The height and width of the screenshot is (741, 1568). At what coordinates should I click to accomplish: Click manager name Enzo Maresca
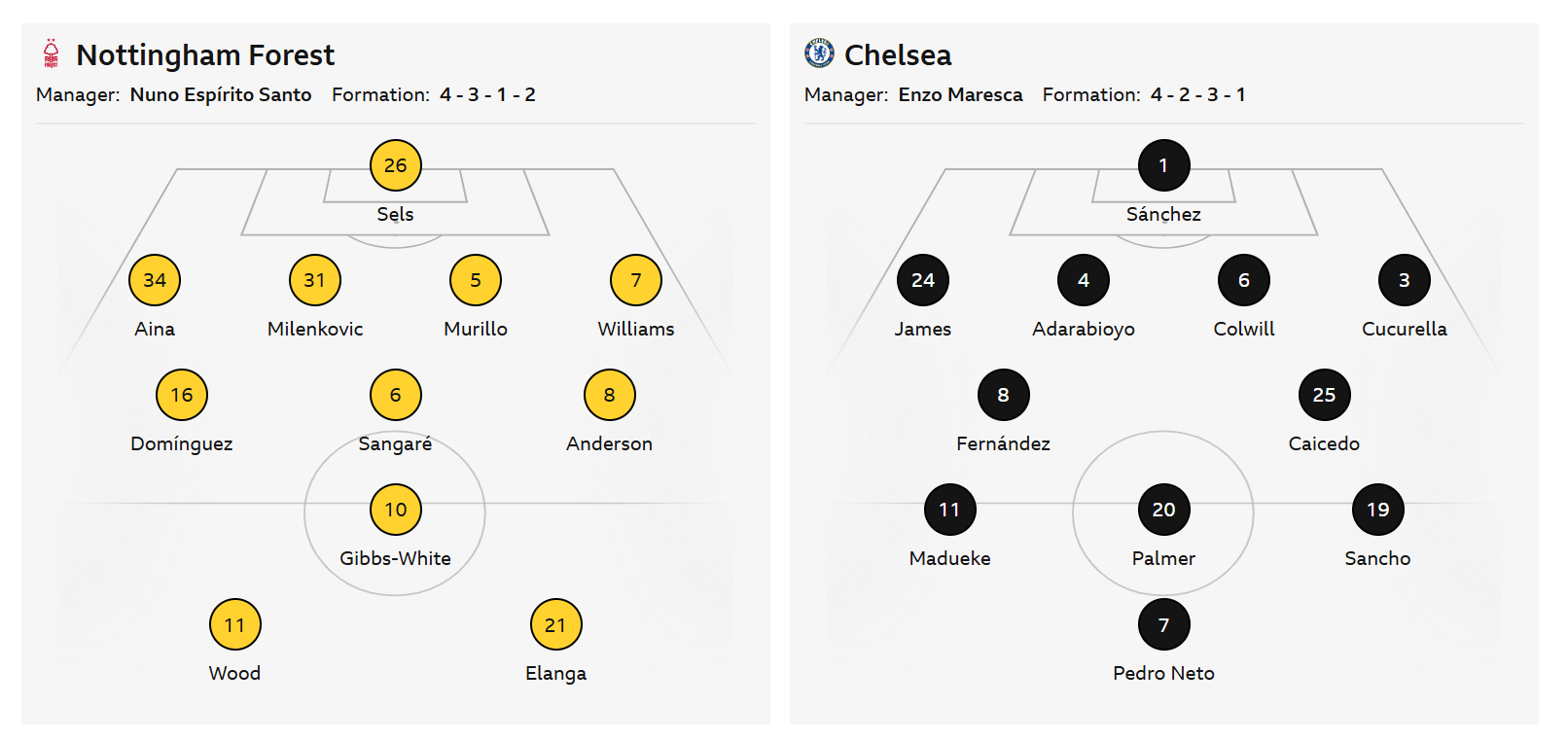960,94
